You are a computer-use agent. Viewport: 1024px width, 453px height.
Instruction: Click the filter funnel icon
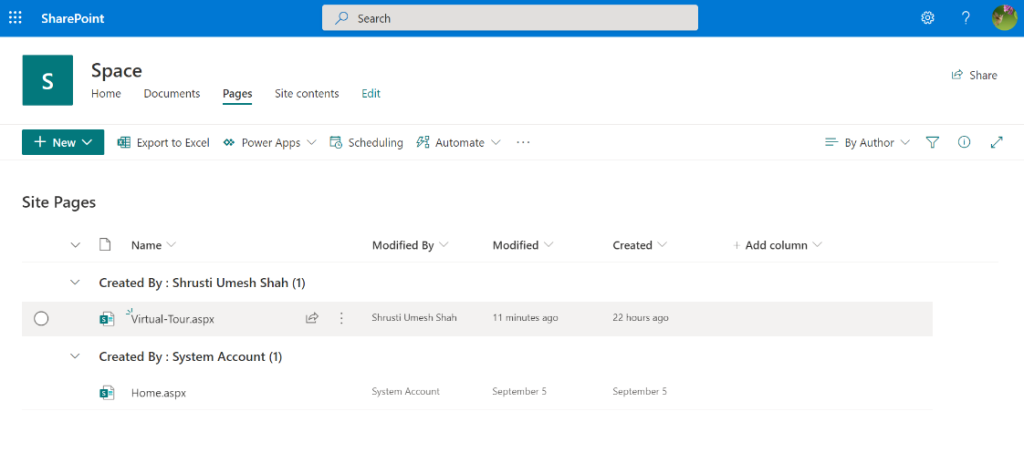point(933,142)
